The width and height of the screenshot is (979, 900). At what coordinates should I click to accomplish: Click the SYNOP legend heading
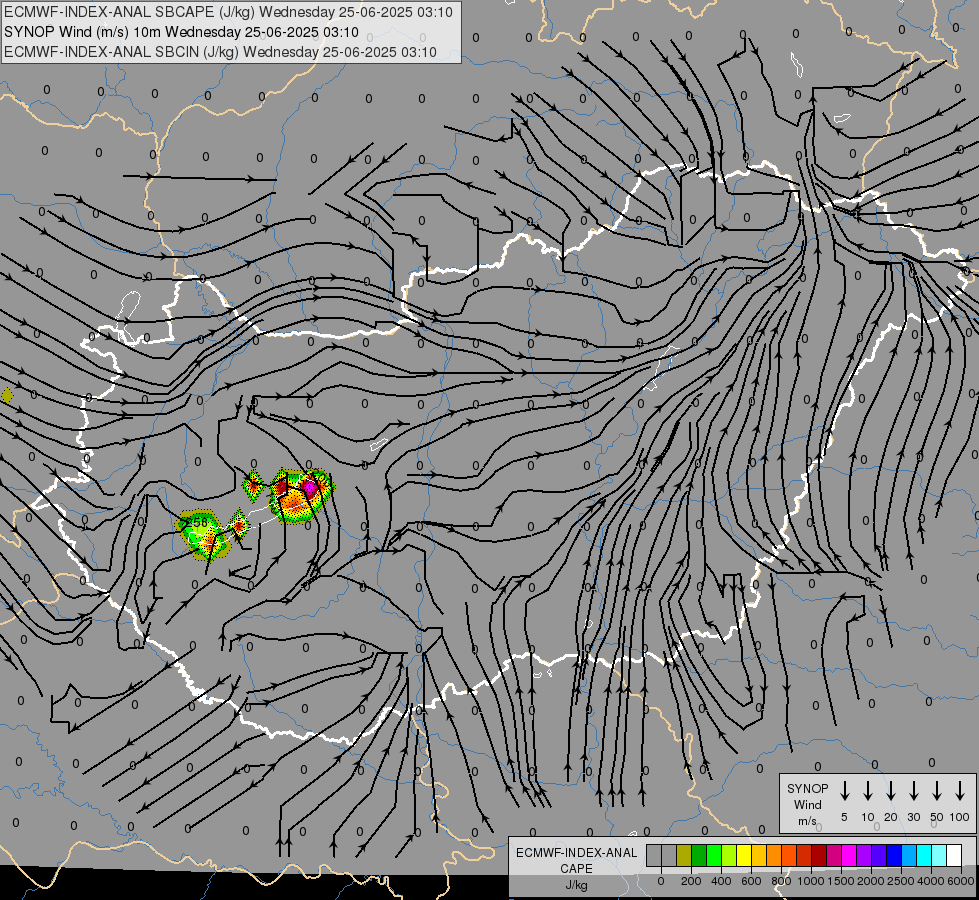pyautogui.click(x=807, y=788)
